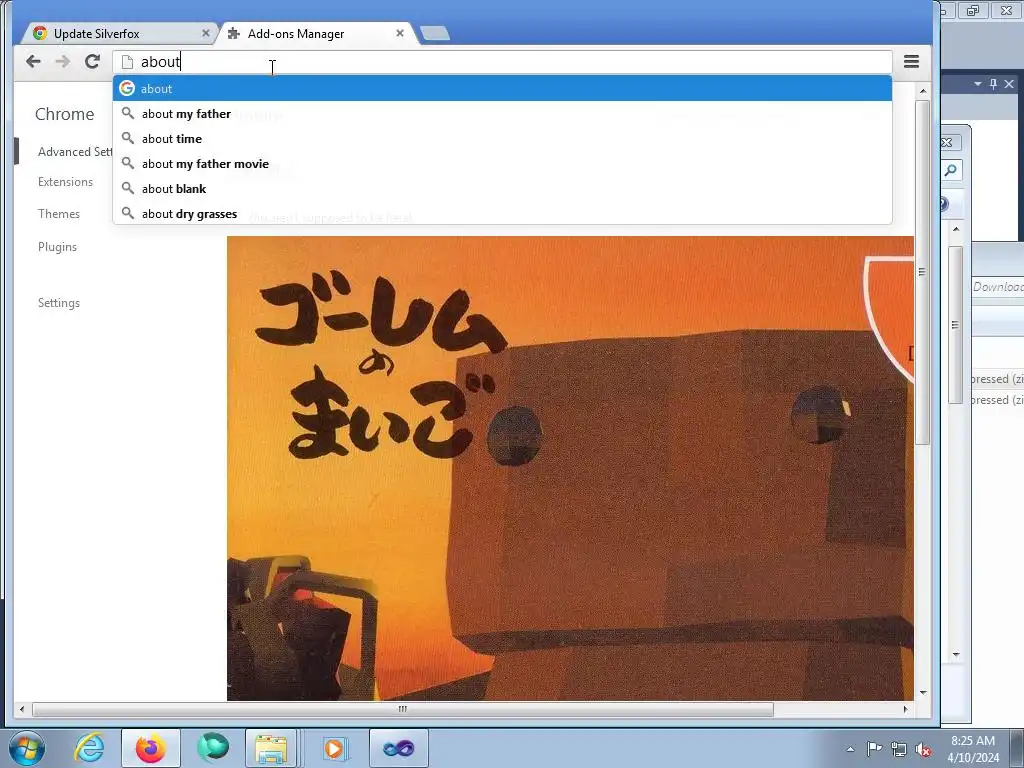This screenshot has height=768, width=1024.
Task: Click the puzzle icon on the Add-ons tab
Action: (x=234, y=33)
